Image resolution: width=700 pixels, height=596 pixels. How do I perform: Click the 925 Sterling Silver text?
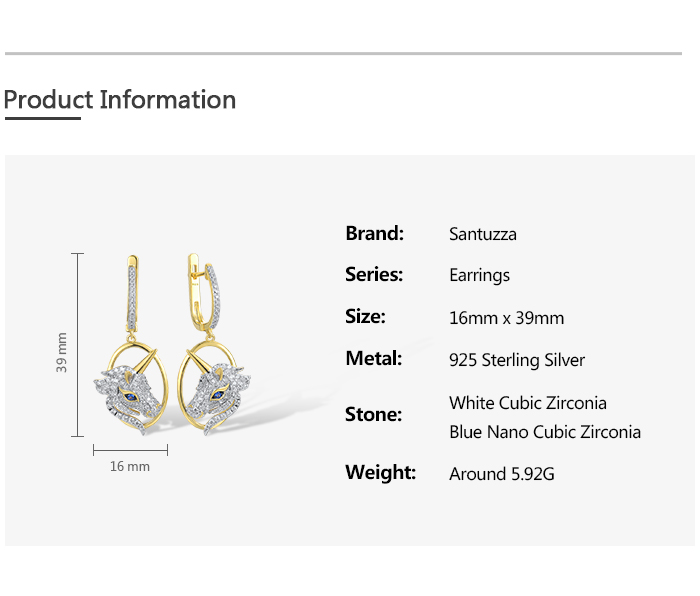(517, 360)
